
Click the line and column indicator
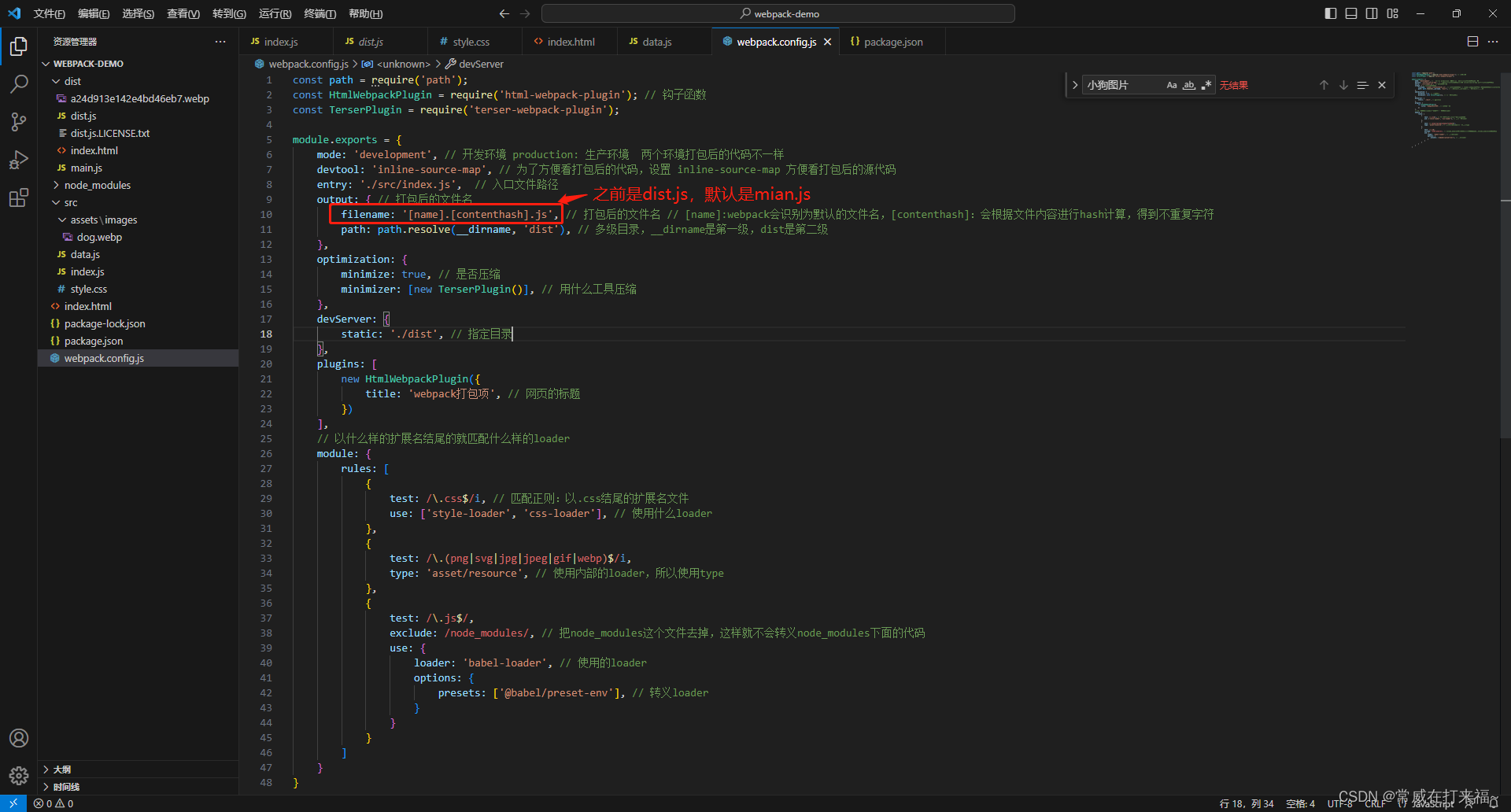[x=1247, y=803]
